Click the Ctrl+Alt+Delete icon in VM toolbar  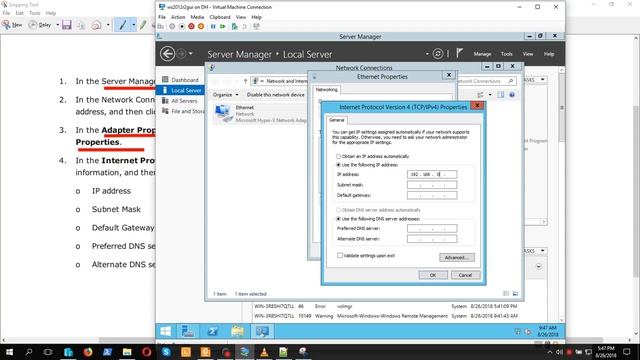point(161,27)
